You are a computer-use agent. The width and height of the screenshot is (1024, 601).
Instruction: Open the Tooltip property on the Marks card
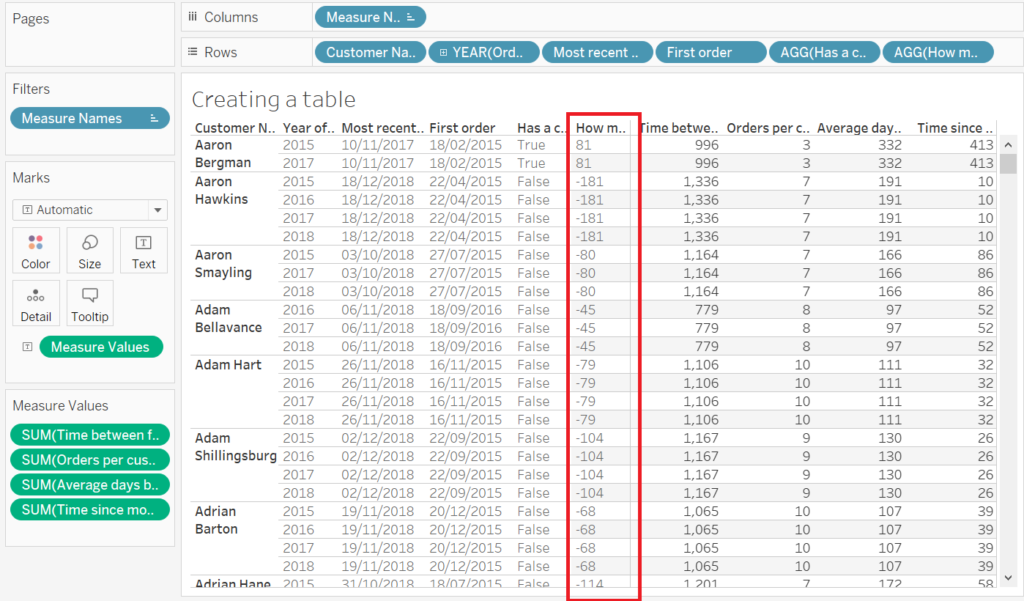(x=90, y=303)
